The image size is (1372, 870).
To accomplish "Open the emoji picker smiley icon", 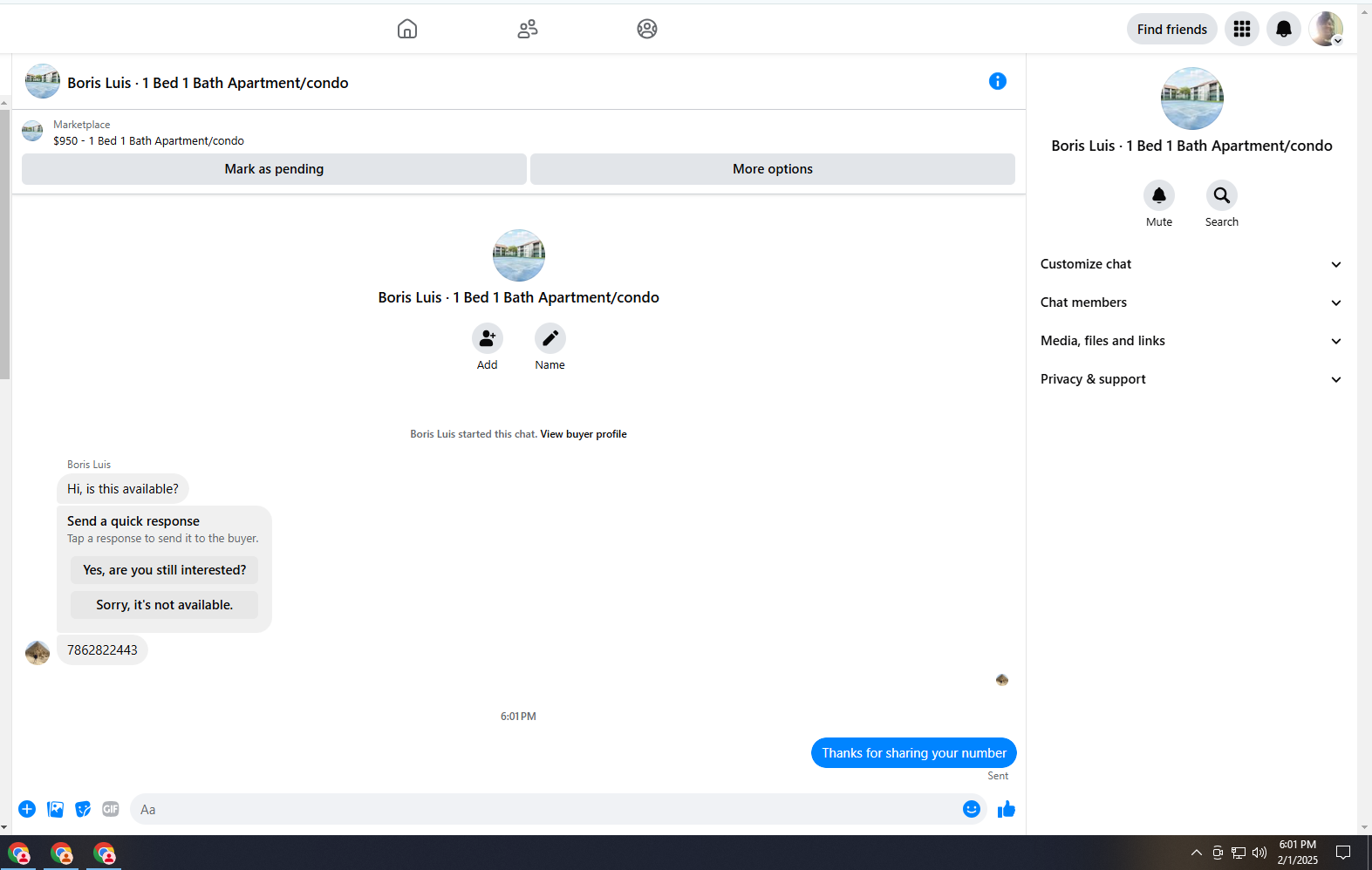I will 972,809.
